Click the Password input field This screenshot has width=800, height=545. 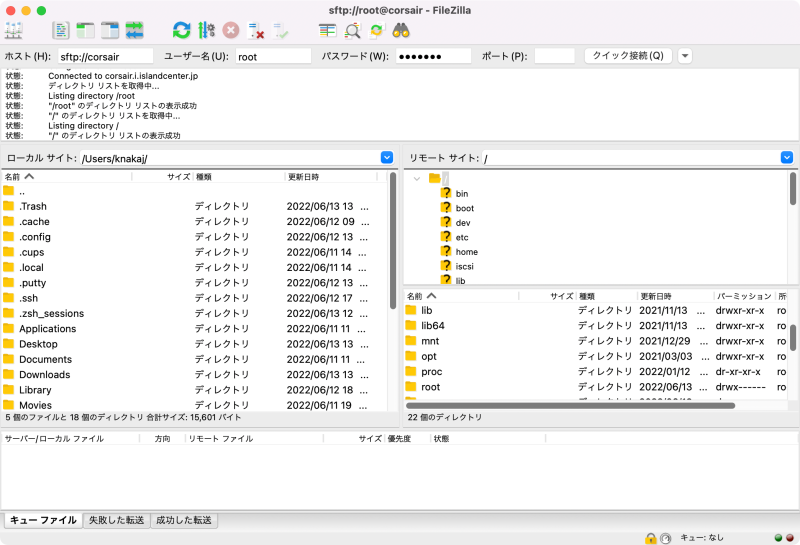coord(433,56)
